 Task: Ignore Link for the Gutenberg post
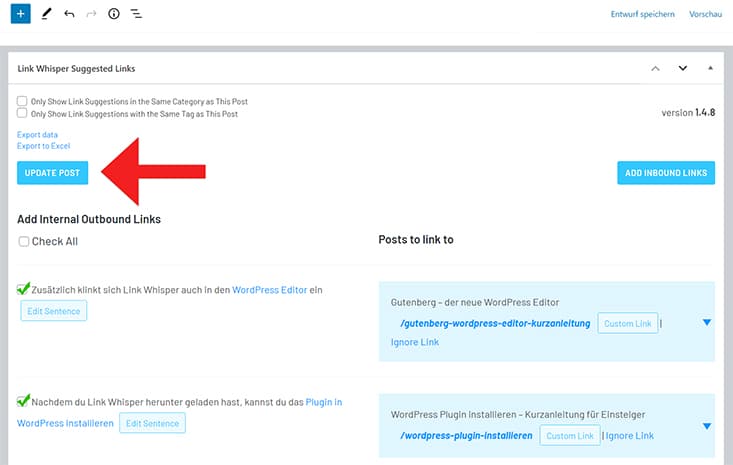click(415, 342)
